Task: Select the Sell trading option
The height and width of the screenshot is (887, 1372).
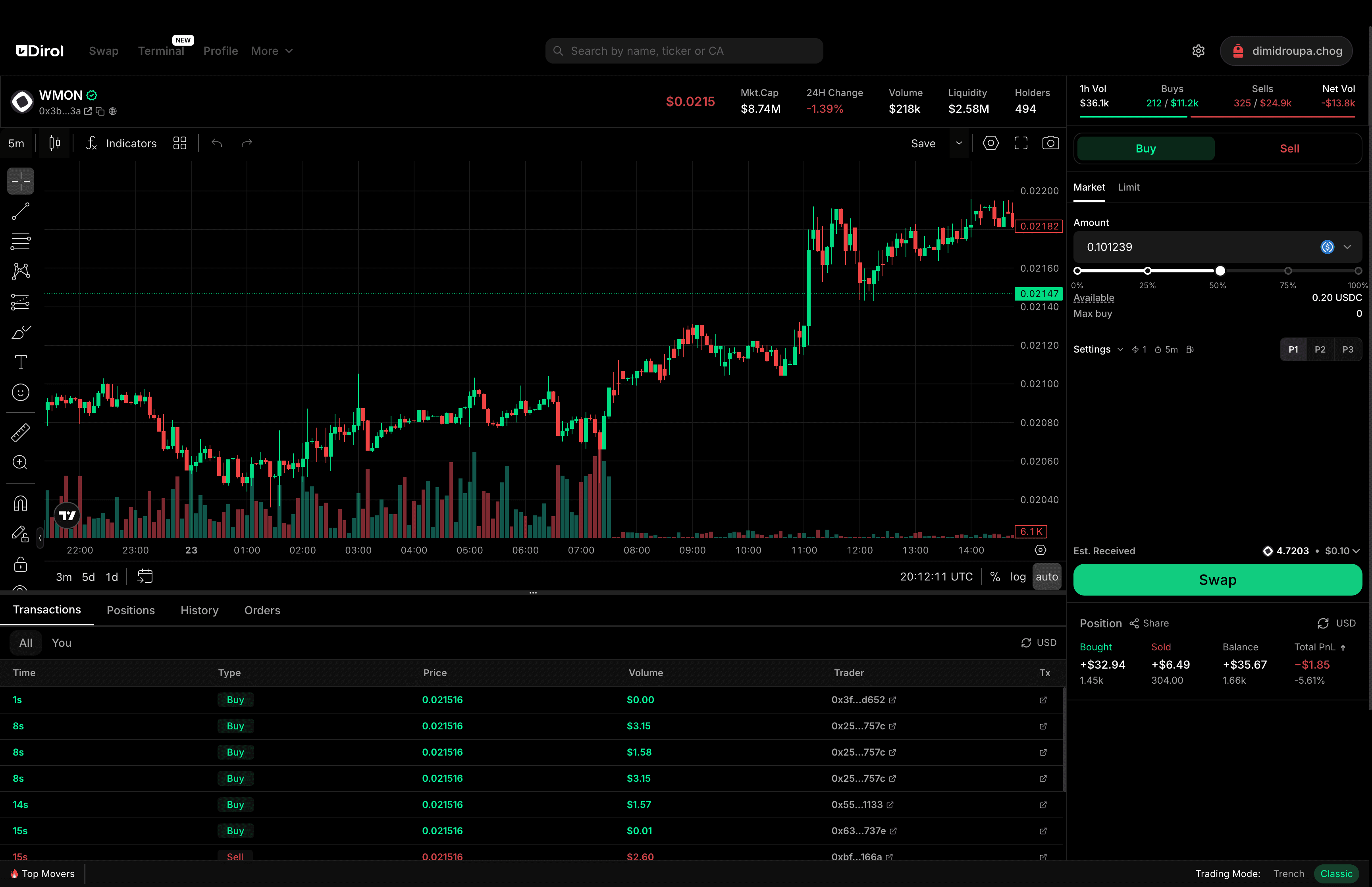Action: [x=1289, y=148]
